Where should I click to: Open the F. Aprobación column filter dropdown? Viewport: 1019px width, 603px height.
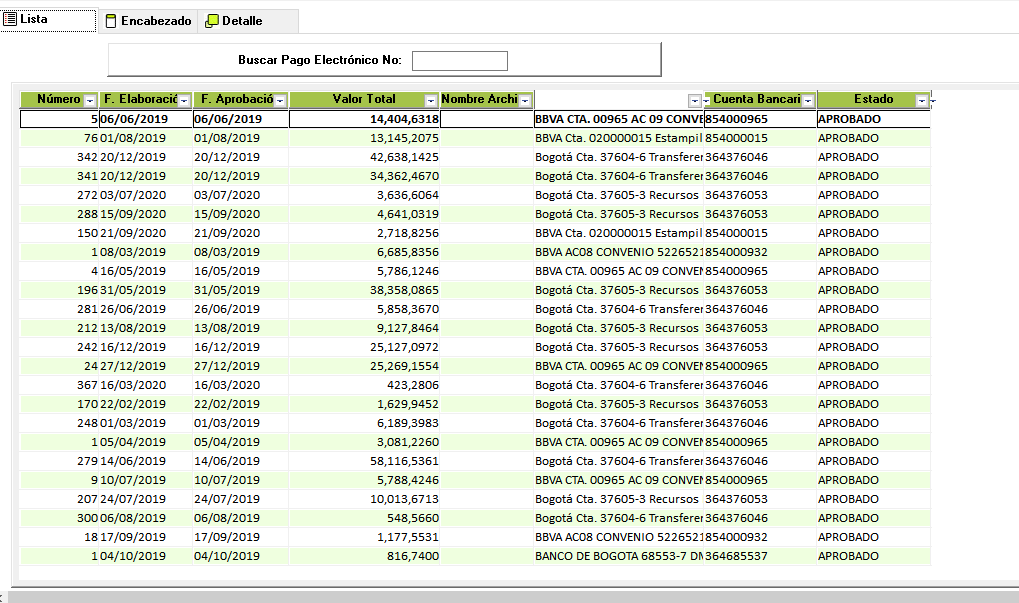pyautogui.click(x=281, y=101)
